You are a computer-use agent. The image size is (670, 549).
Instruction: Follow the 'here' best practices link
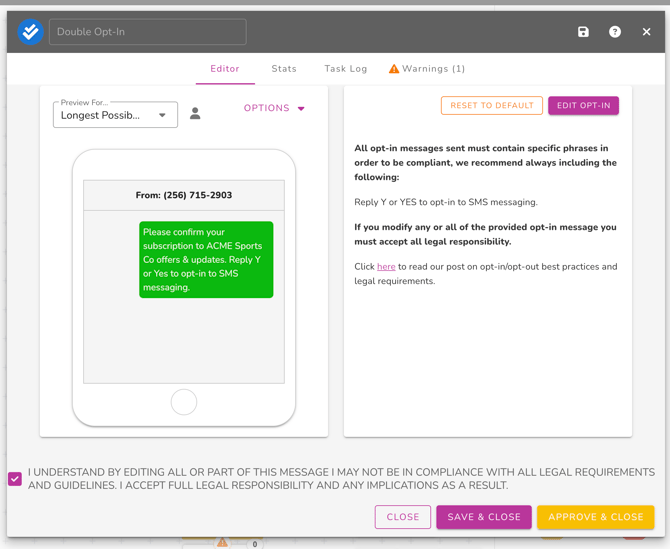386,267
